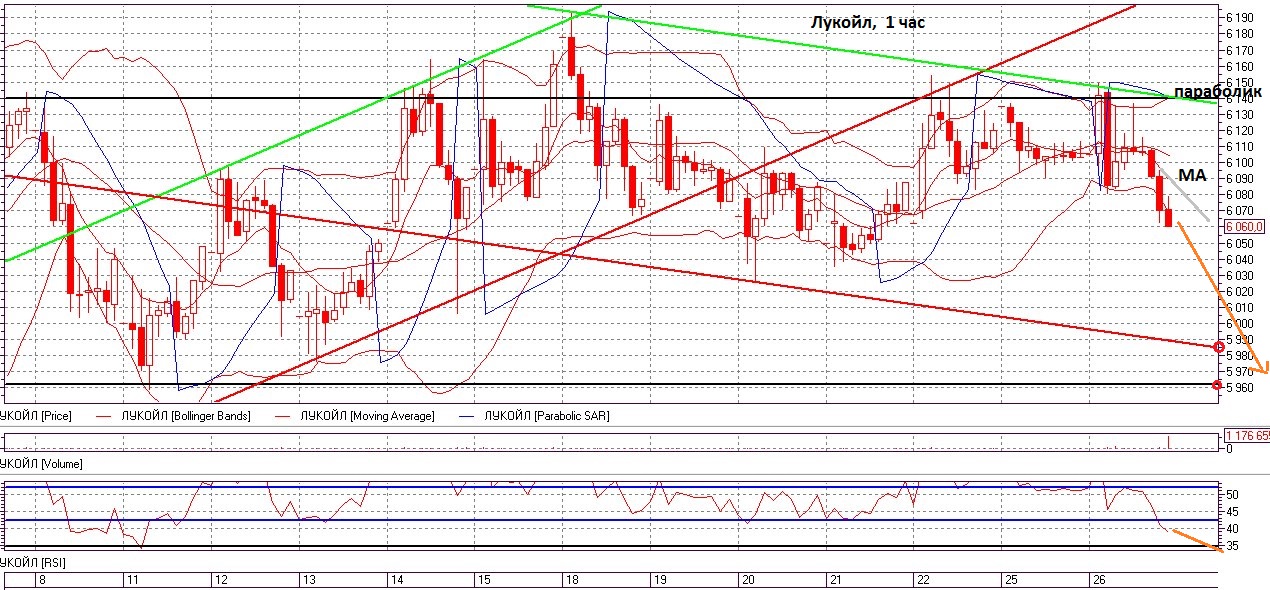Click the MA text label
1270x590 pixels.
pos(1191,175)
